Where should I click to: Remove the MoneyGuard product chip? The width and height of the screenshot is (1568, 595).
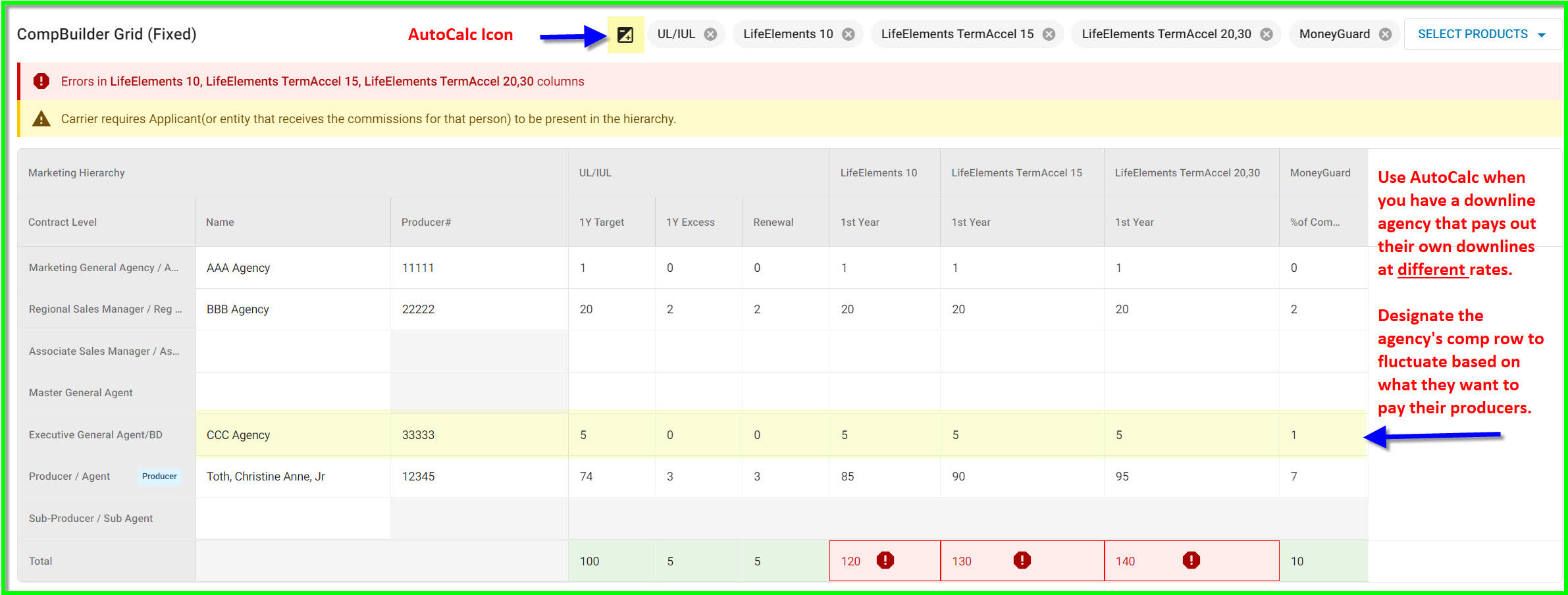click(x=1385, y=34)
